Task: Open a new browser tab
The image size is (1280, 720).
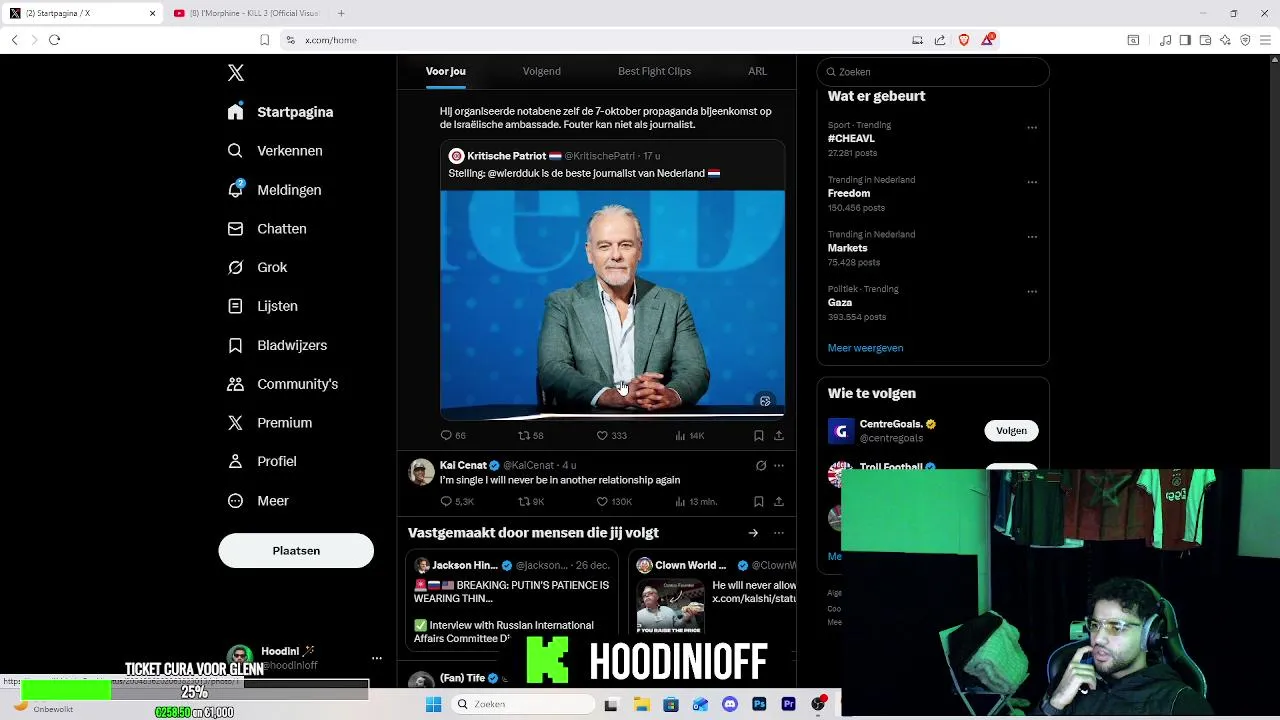Action: [x=341, y=13]
